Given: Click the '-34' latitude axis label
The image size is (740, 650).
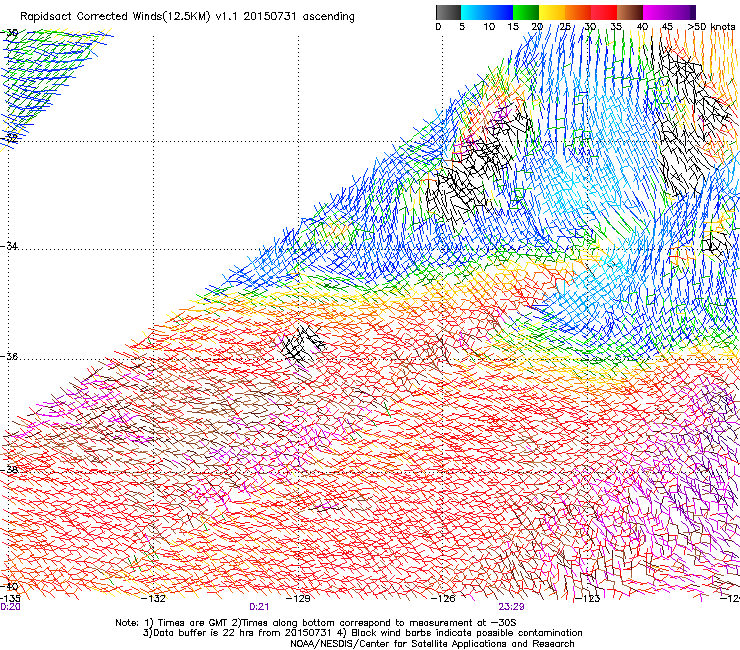Looking at the screenshot, I should (10, 246).
